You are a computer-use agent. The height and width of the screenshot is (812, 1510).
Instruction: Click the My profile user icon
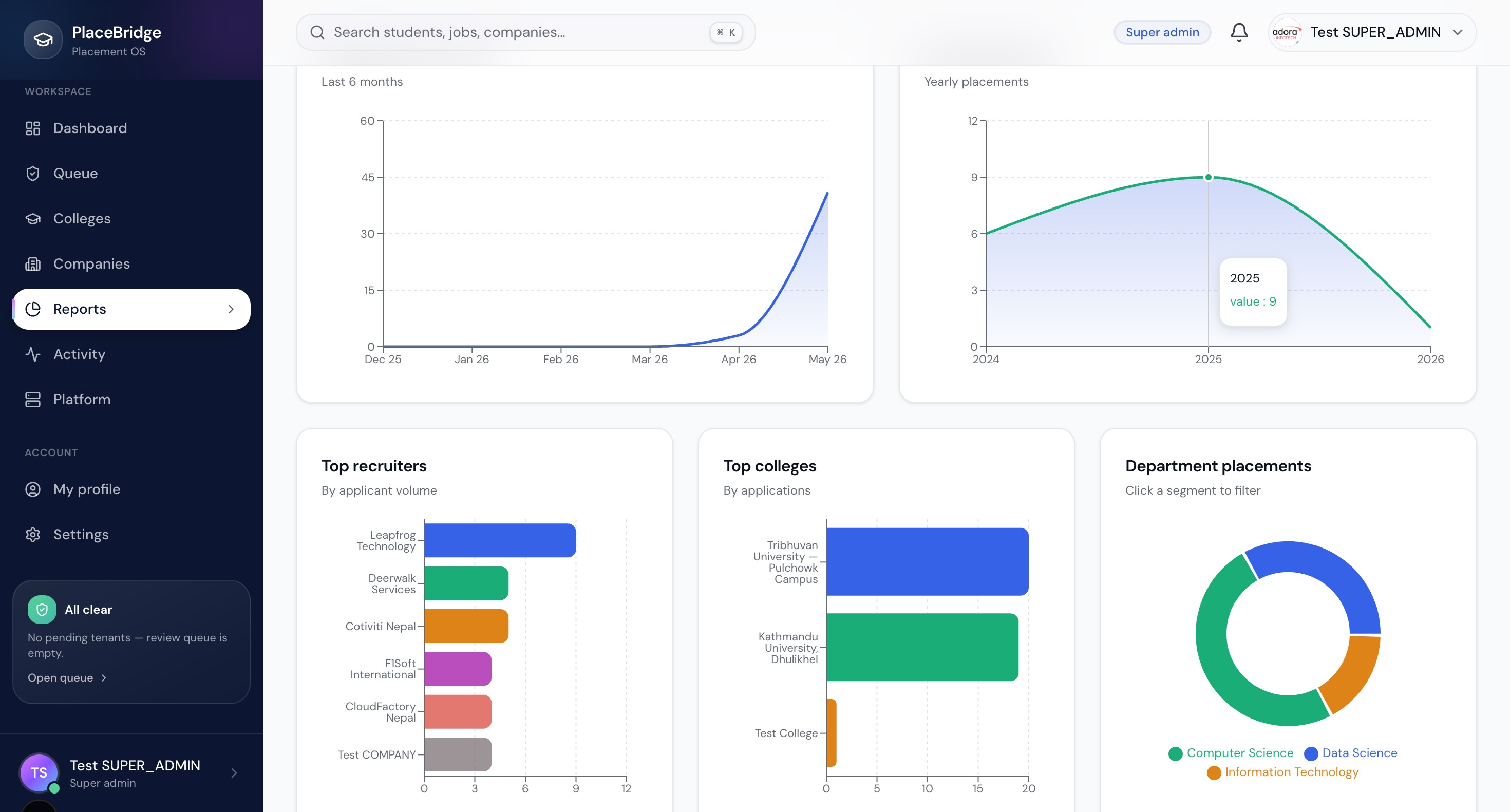point(33,489)
